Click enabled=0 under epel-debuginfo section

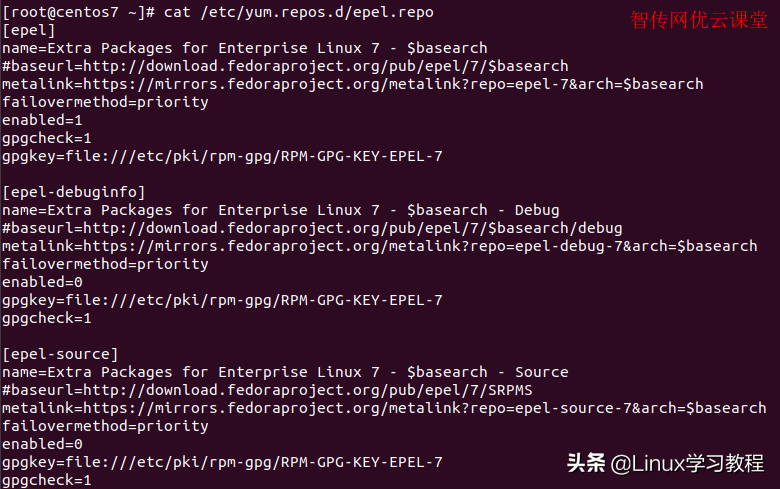tap(42, 283)
